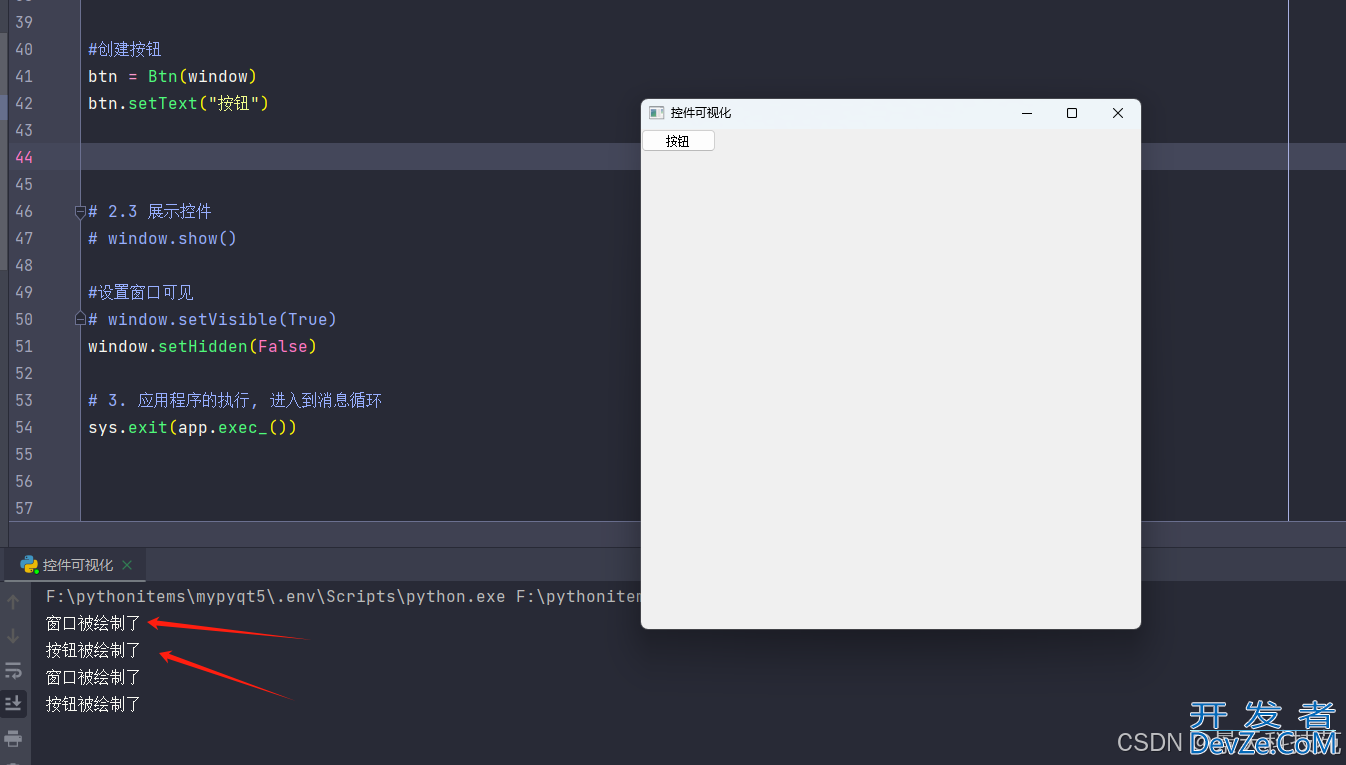The image size is (1346, 765).
Task: Click line number 44 in the gutter
Action: click(24, 157)
